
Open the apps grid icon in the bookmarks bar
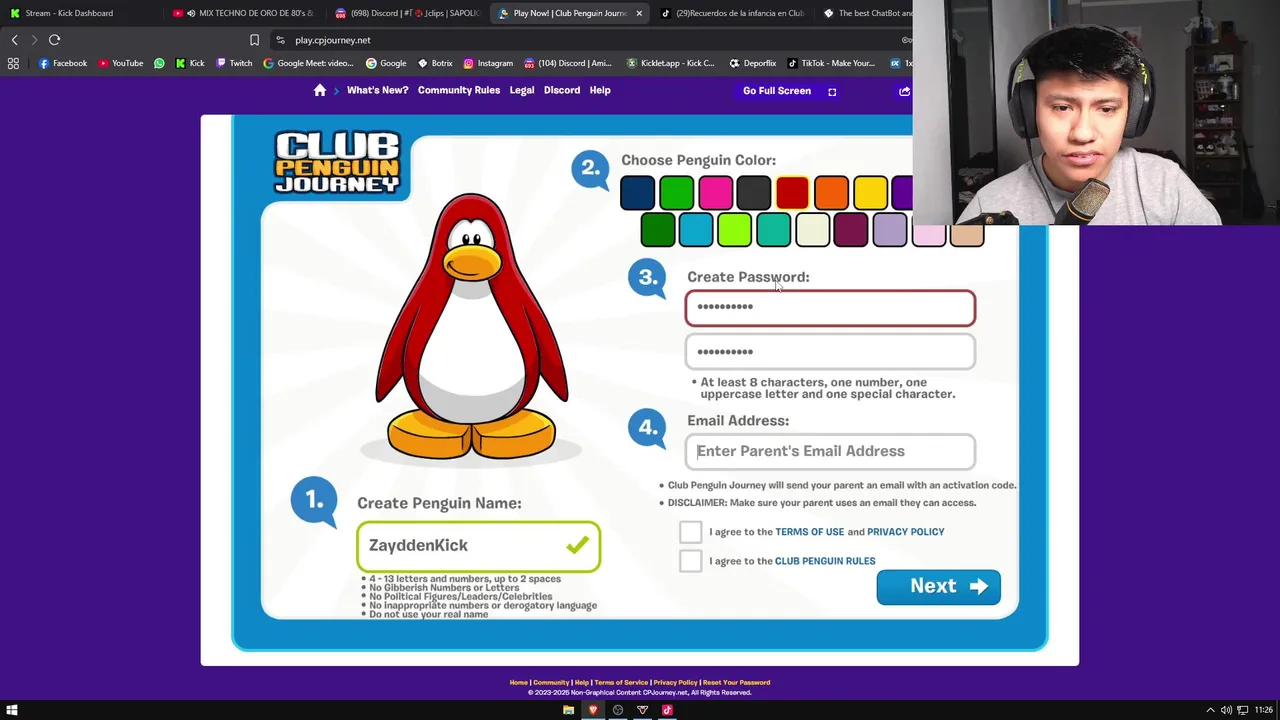[13, 63]
